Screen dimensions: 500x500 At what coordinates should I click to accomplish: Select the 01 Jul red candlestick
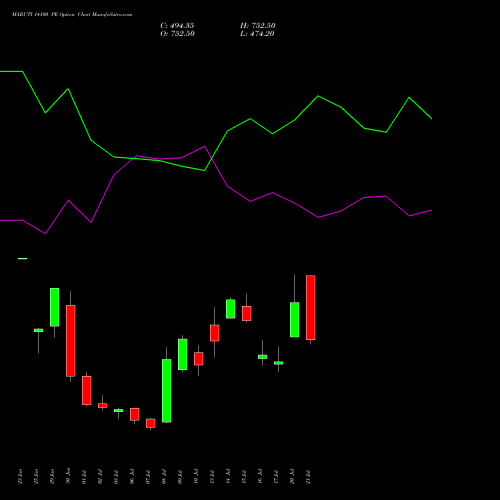pyautogui.click(x=87, y=390)
